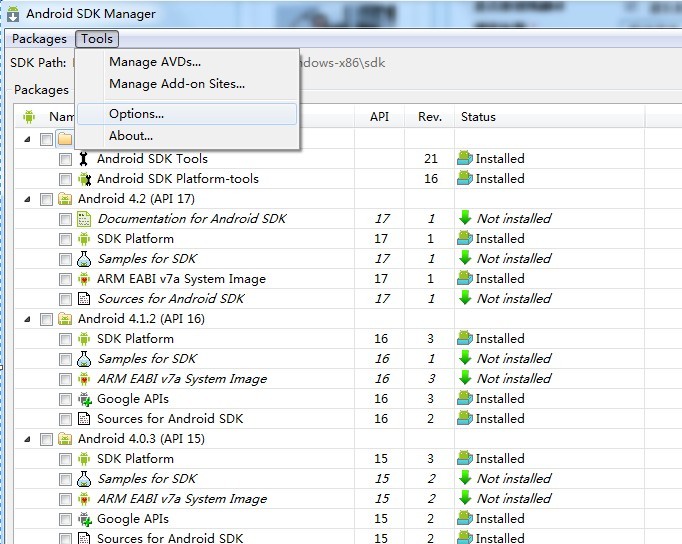Check the API 17 Sources for Android SDK checkbox
The width and height of the screenshot is (682, 544).
point(65,299)
